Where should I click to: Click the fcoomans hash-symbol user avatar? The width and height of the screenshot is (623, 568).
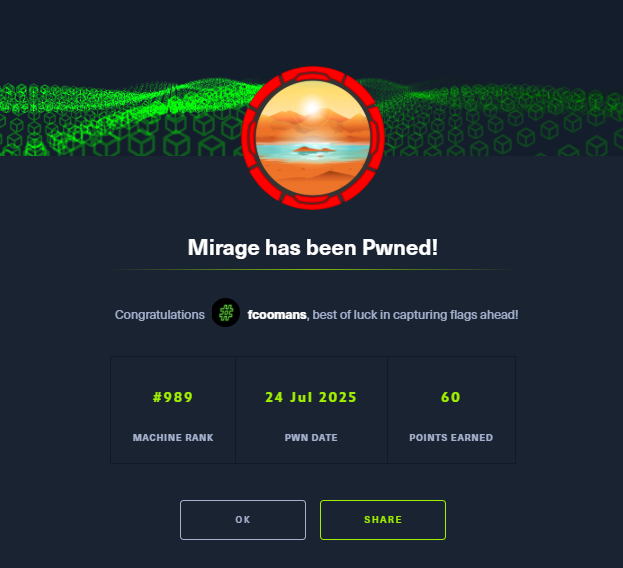pyautogui.click(x=226, y=313)
